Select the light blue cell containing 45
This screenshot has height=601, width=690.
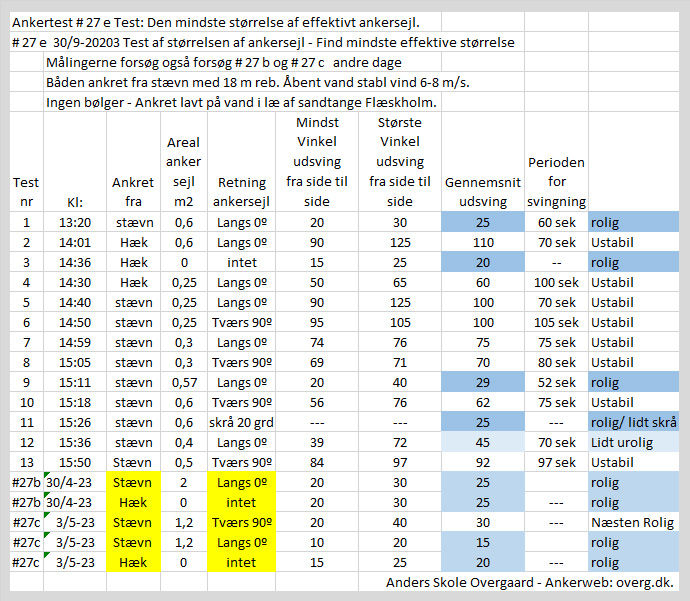click(x=482, y=442)
